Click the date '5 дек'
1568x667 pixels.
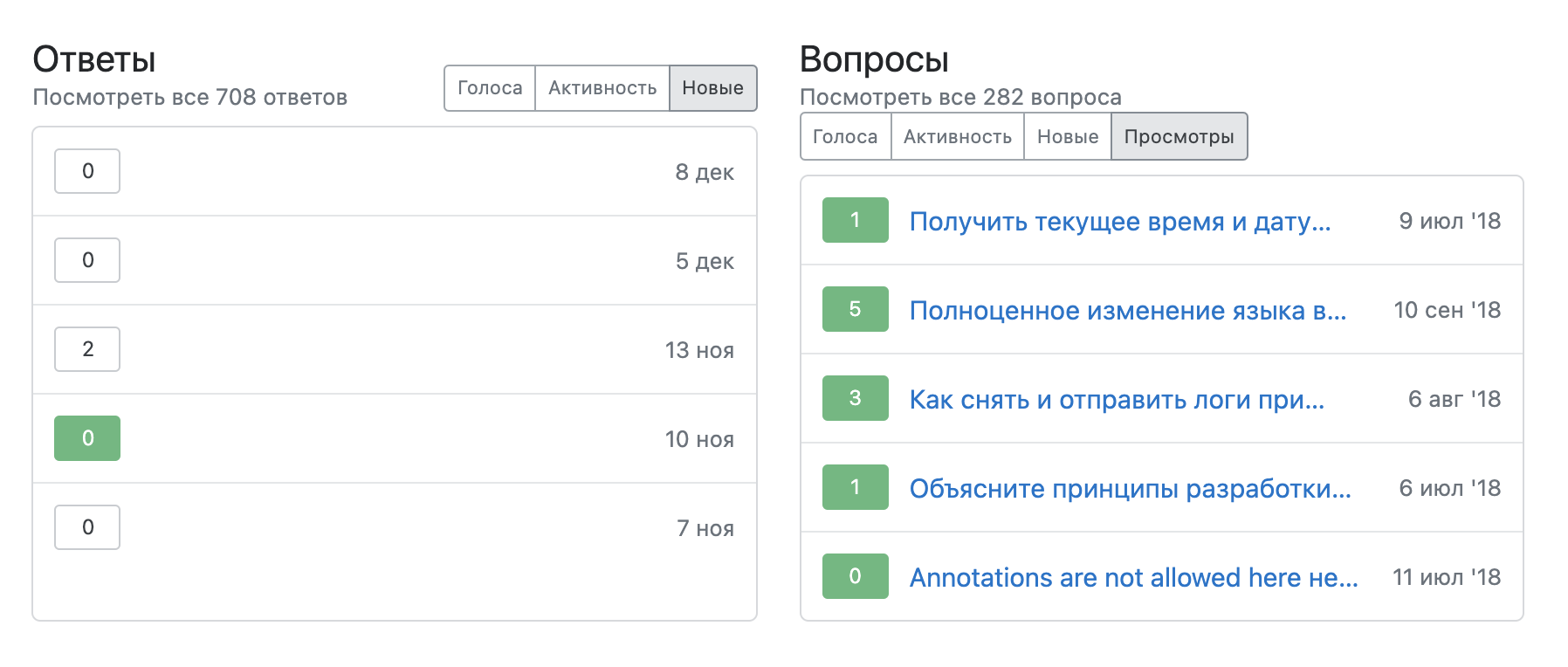point(705,262)
